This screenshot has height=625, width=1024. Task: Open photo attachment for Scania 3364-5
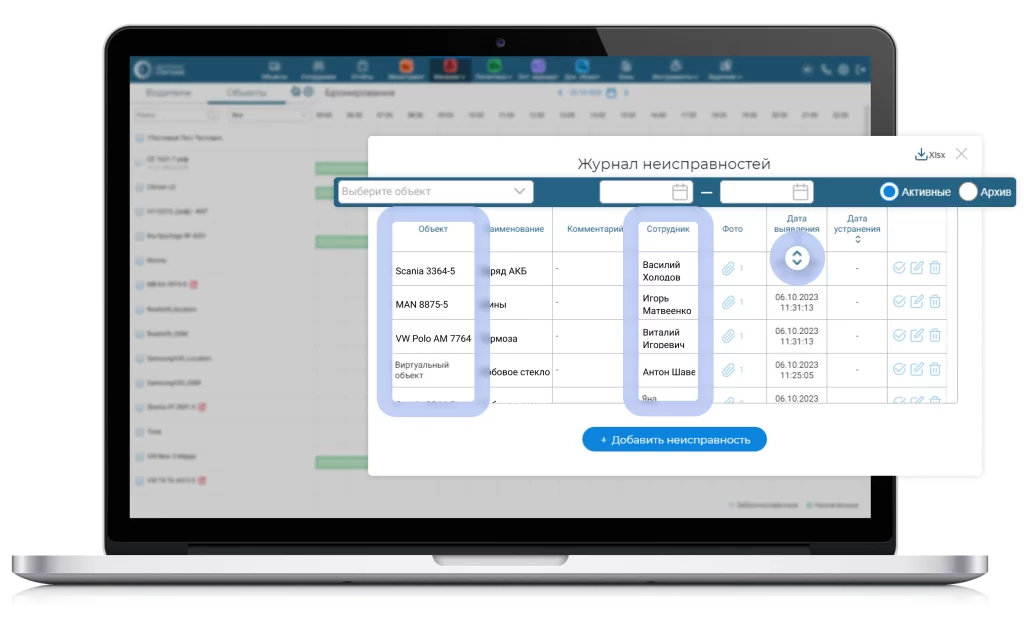tap(730, 268)
